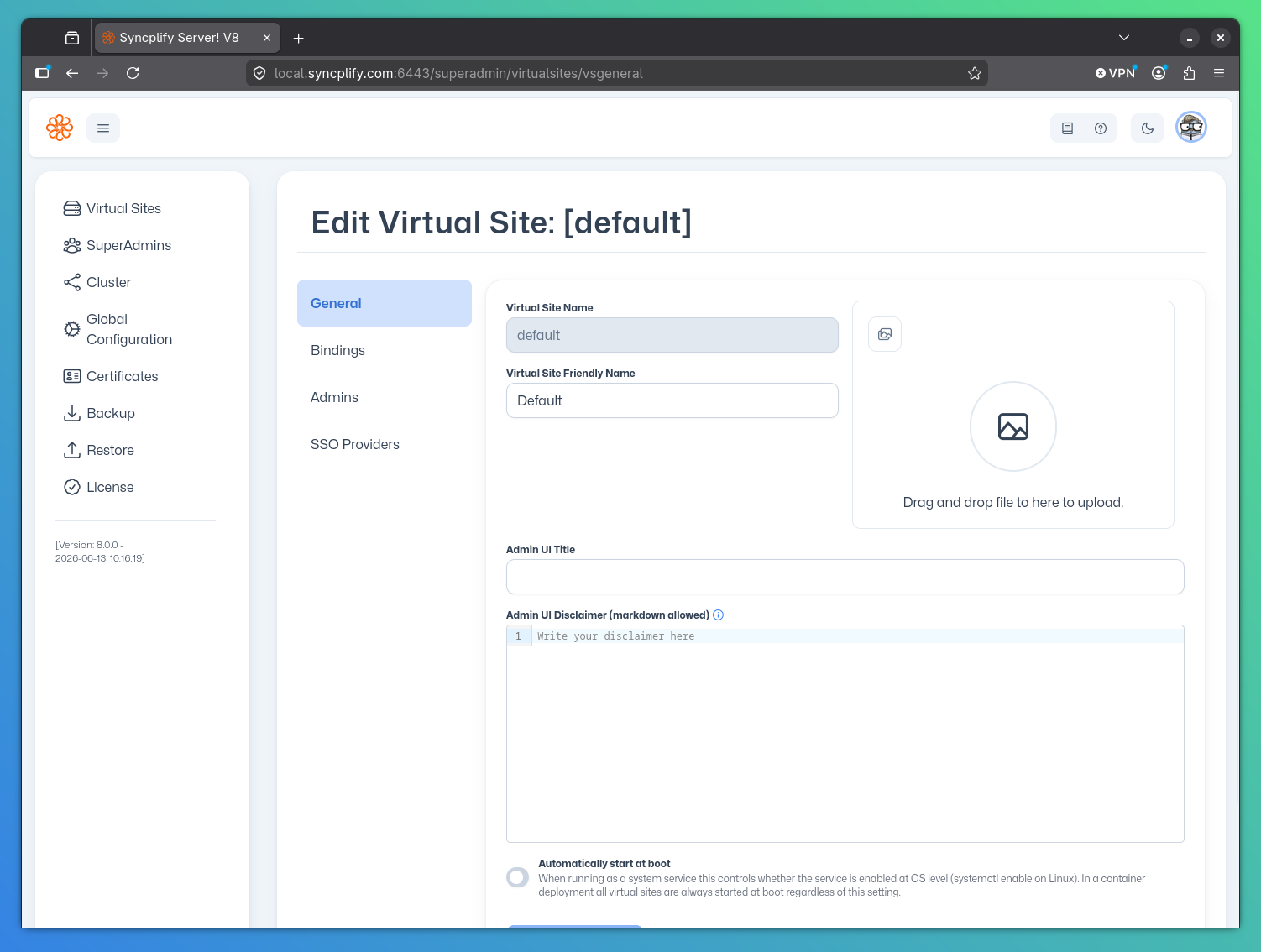1261x952 pixels.
Task: Click the Drag and drop upload text
Action: click(x=1013, y=502)
